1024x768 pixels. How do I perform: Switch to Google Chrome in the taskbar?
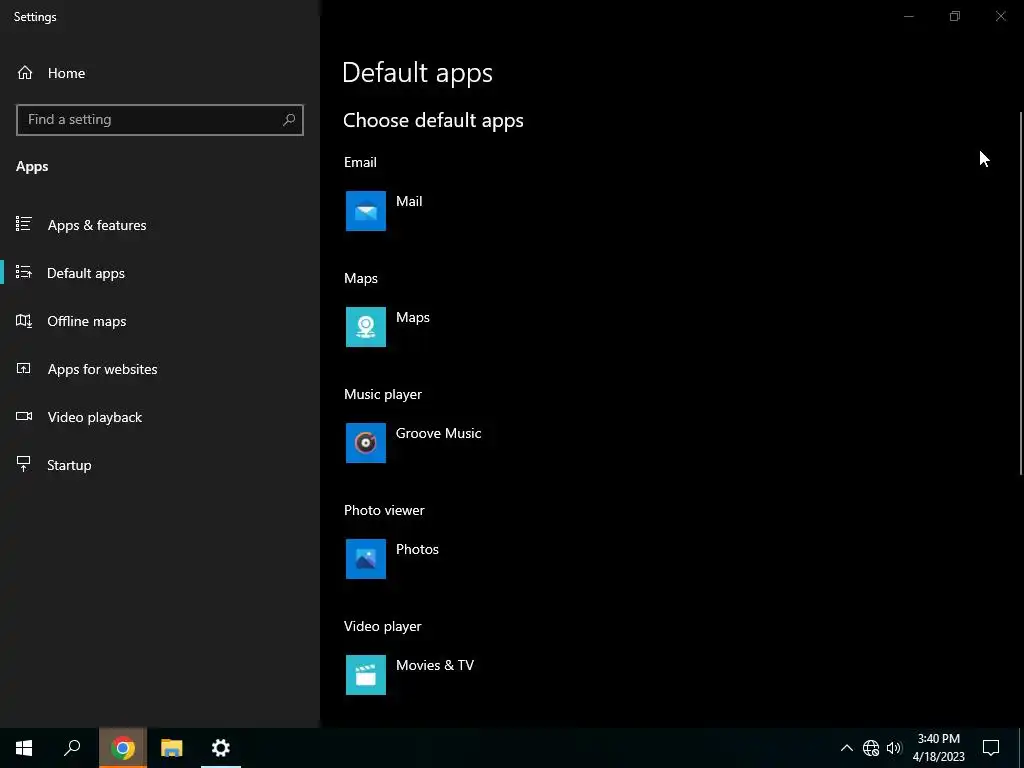click(x=123, y=748)
